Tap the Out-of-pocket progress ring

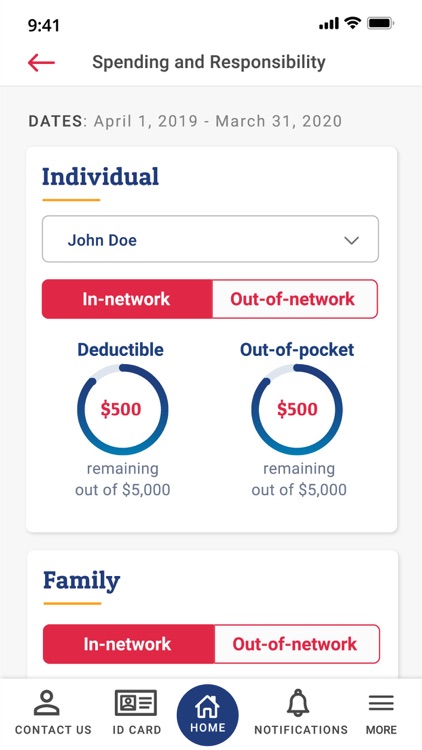click(297, 409)
